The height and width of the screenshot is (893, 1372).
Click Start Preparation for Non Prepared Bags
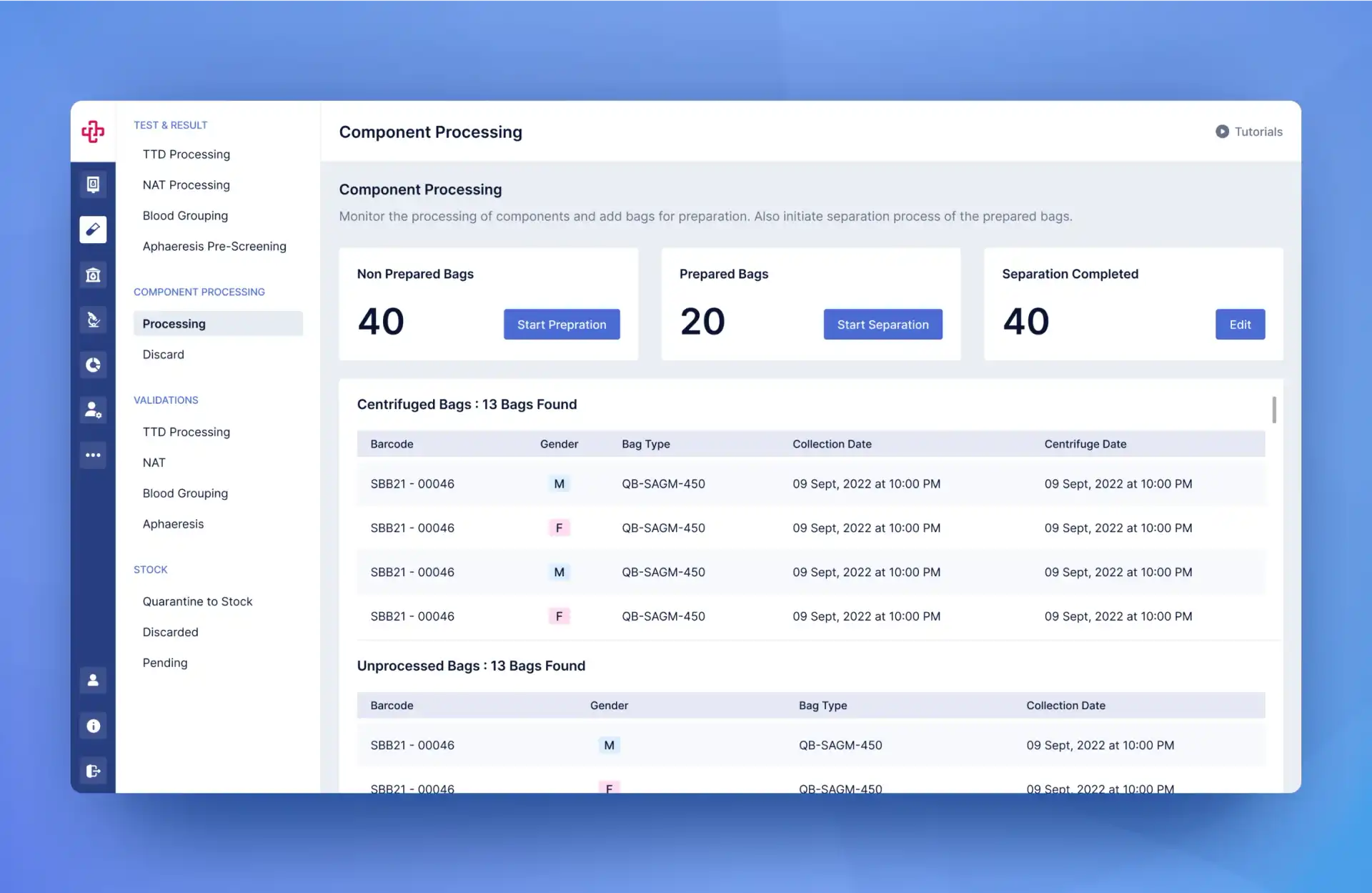562,324
